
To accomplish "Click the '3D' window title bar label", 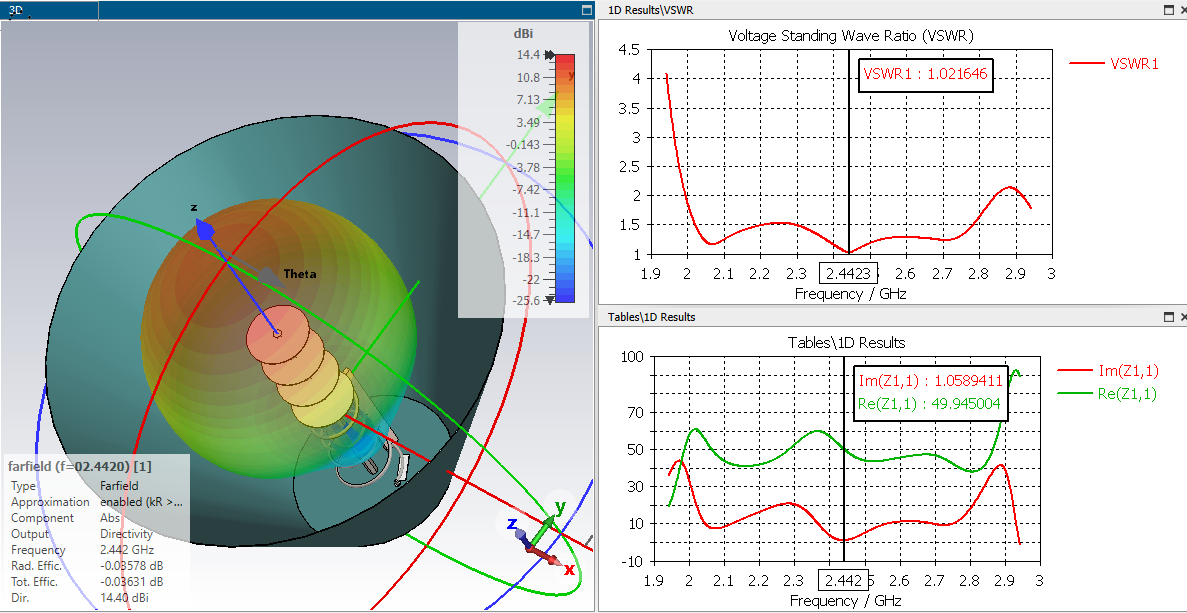I will coord(15,11).
